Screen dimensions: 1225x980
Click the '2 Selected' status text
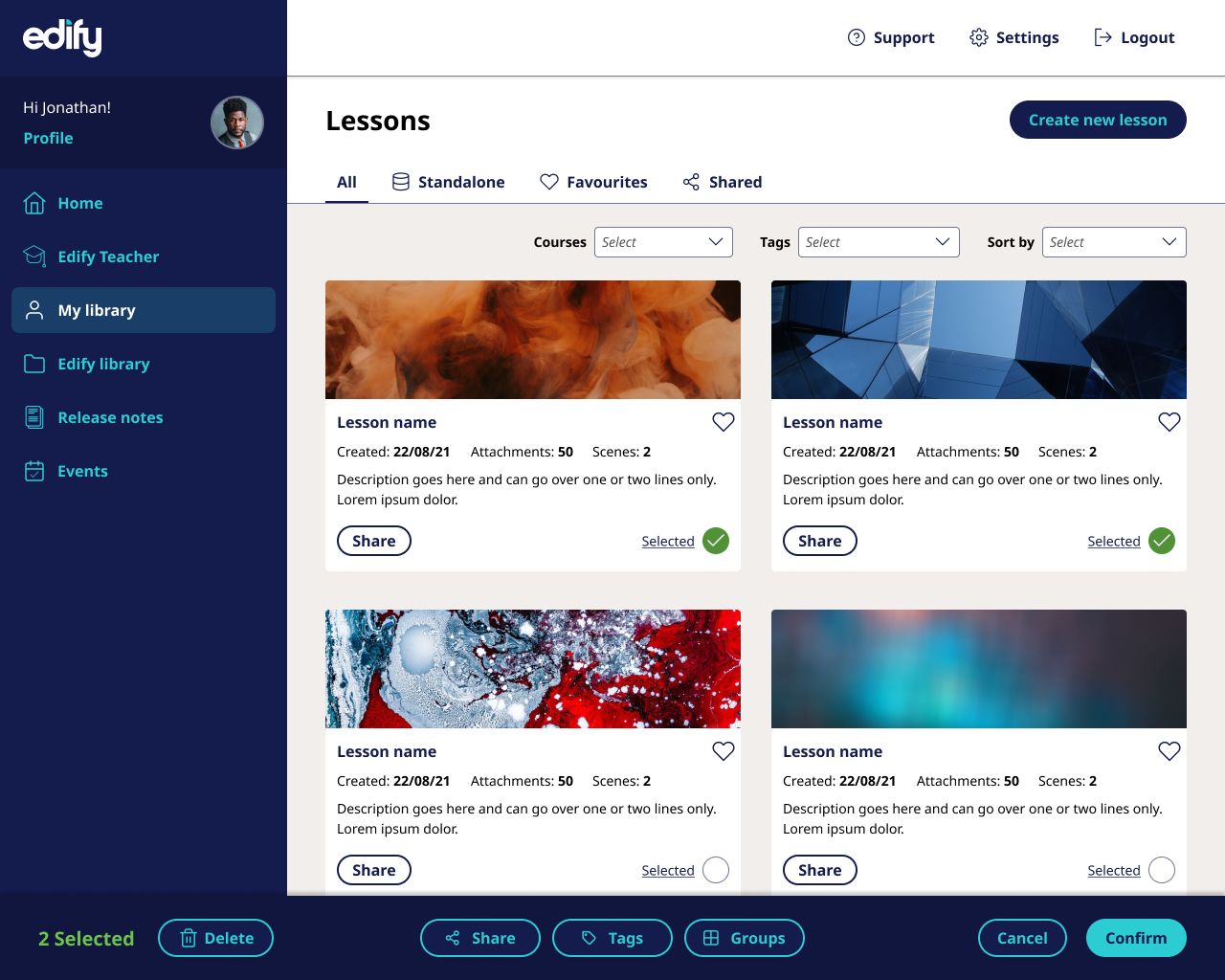click(86, 938)
